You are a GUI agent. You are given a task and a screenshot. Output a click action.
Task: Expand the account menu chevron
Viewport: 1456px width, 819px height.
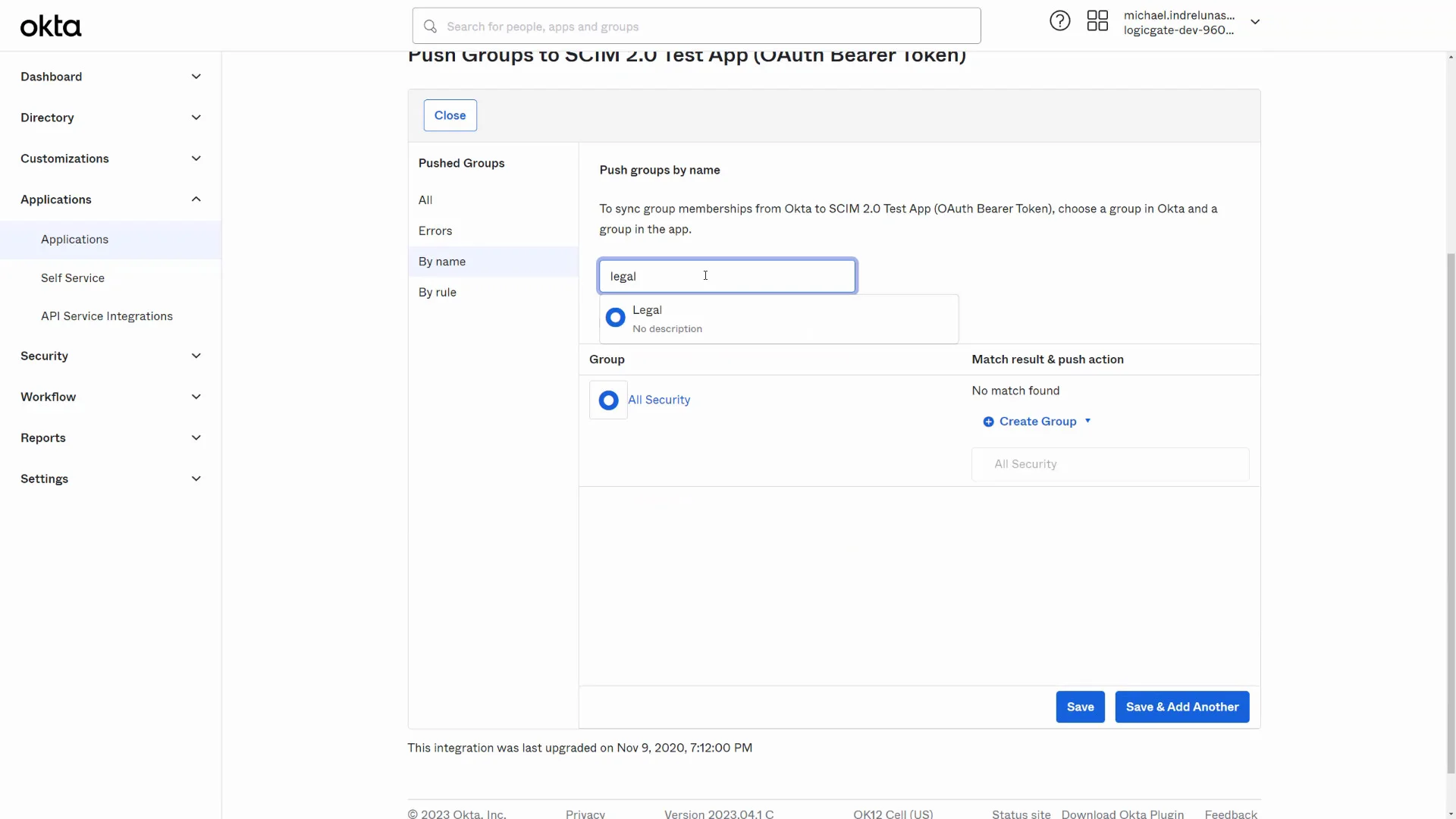1255,22
